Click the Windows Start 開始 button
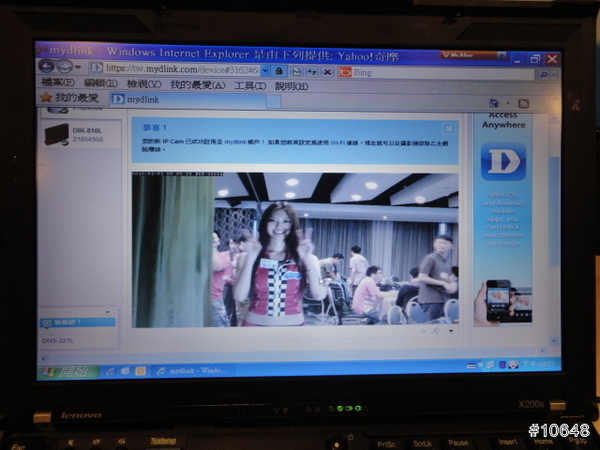The width and height of the screenshot is (600, 450). point(66,371)
